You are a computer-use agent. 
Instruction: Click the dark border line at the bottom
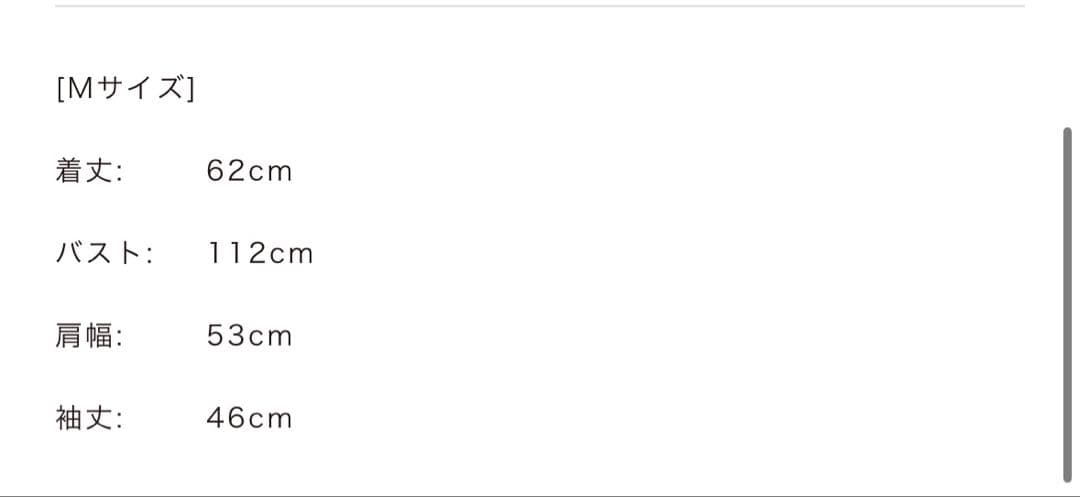pyautogui.click(x=540, y=495)
